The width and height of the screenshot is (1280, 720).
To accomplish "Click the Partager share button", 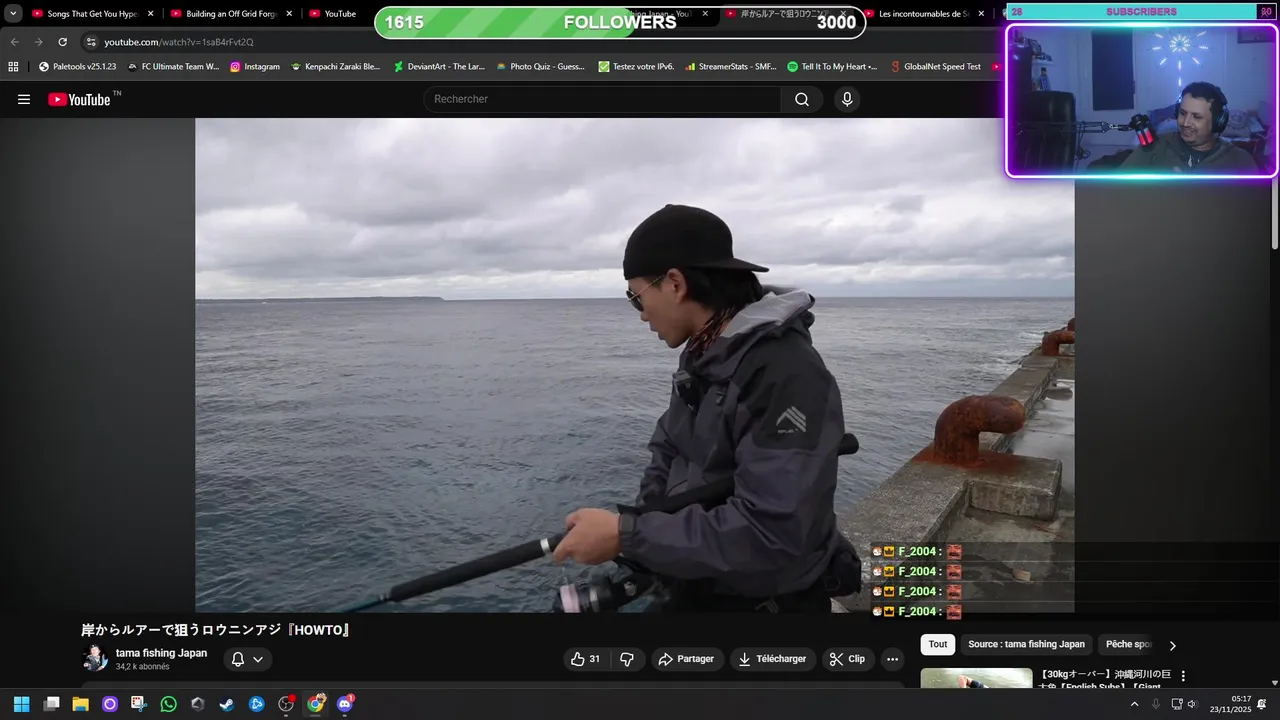I will point(687,659).
